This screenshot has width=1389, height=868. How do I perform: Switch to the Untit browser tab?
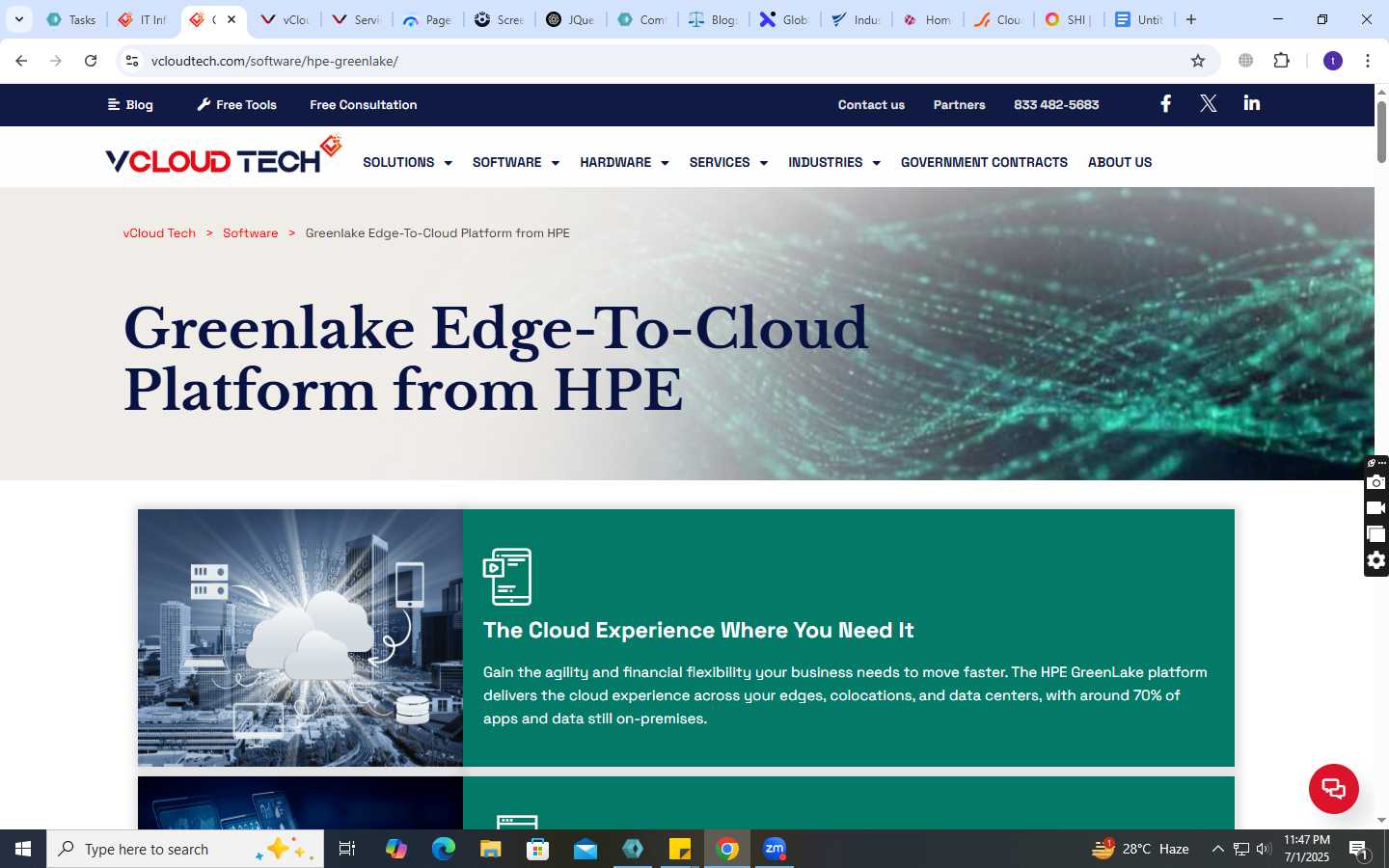1138,19
